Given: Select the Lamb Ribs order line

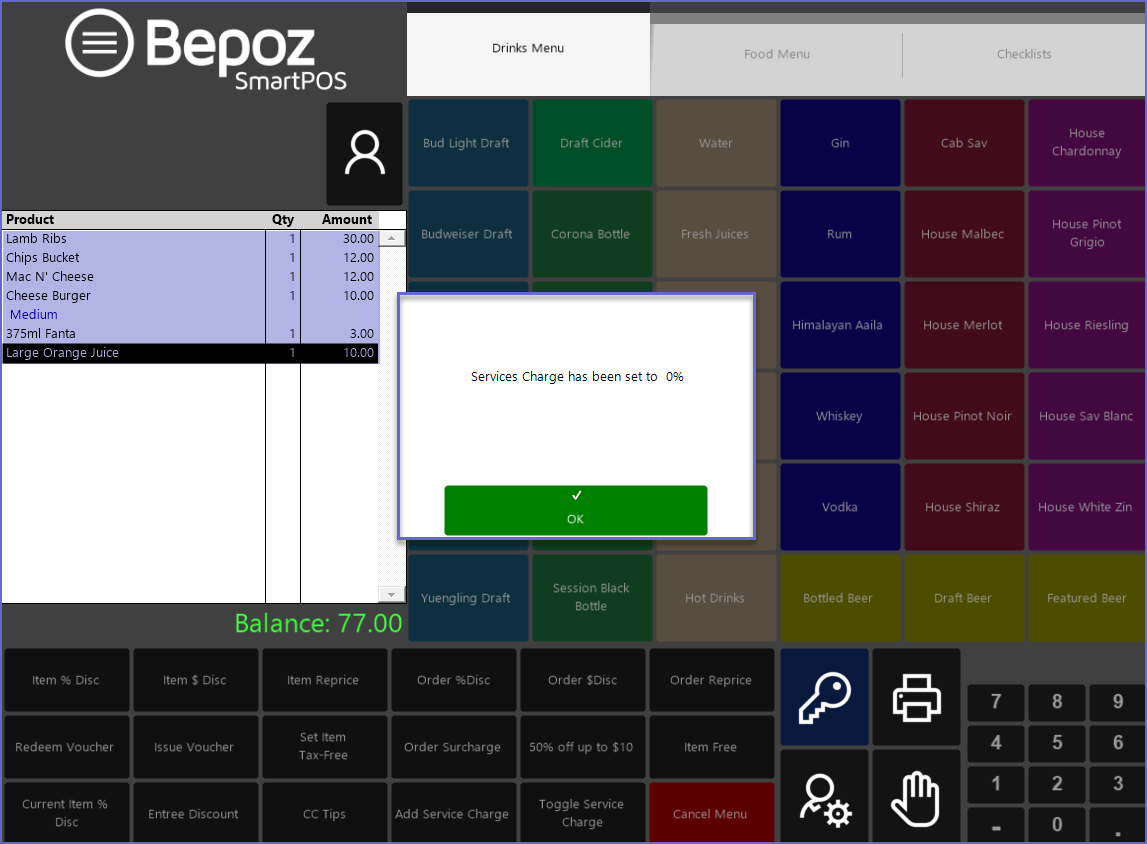Looking at the screenshot, I should (x=135, y=239).
